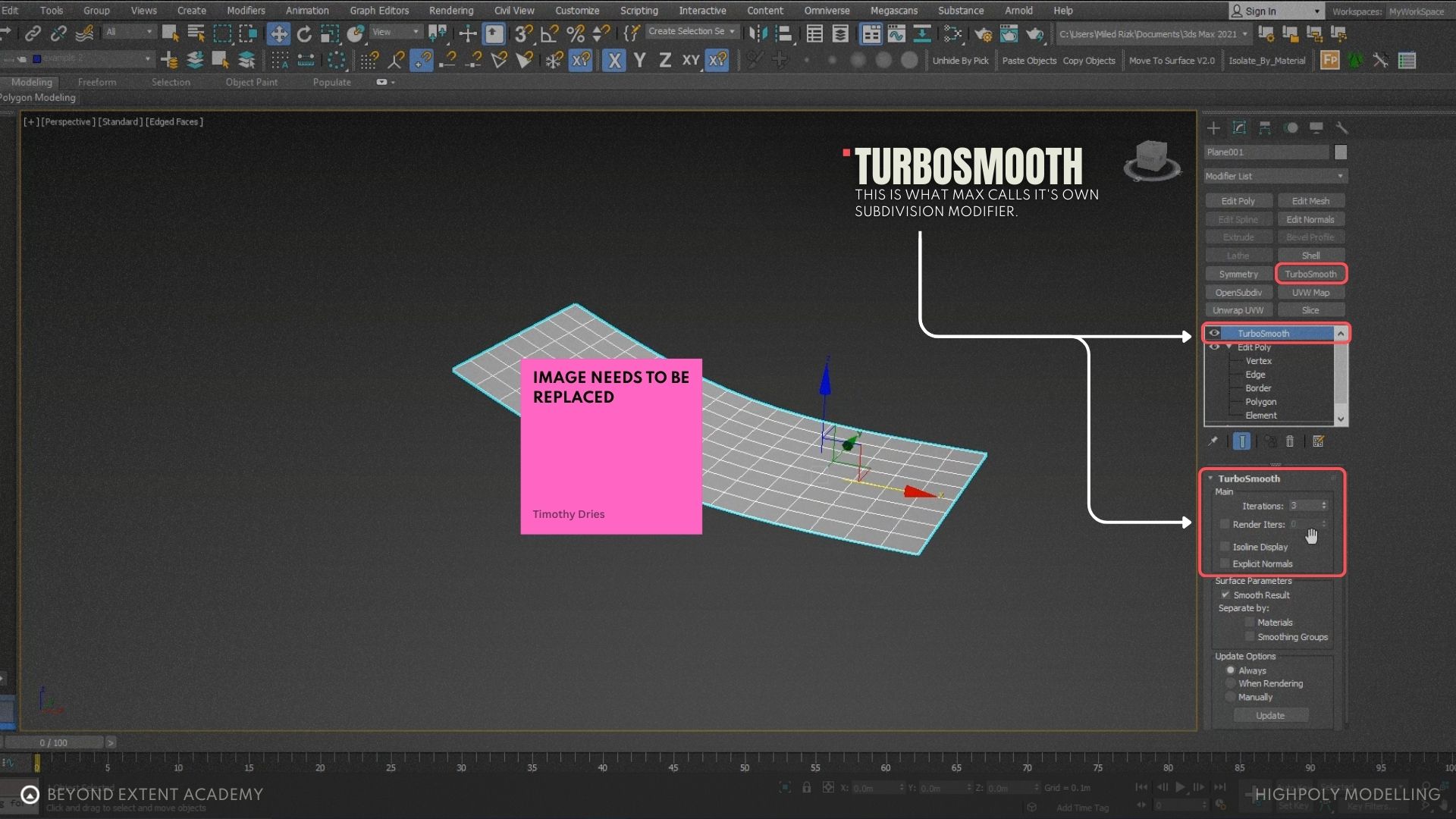Viewport: 1456px width, 819px height.
Task: Remove modifier with trash icon
Action: (x=1290, y=441)
